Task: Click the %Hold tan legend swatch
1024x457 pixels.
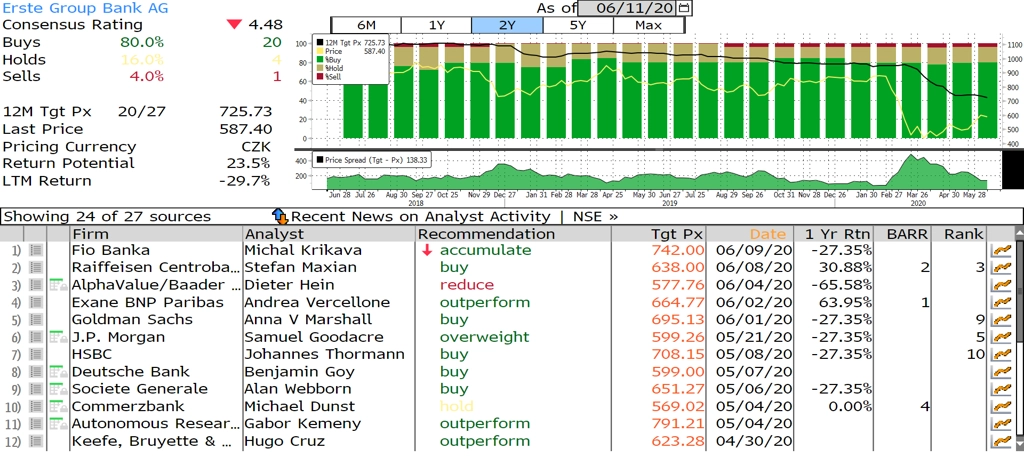Action: pos(320,68)
